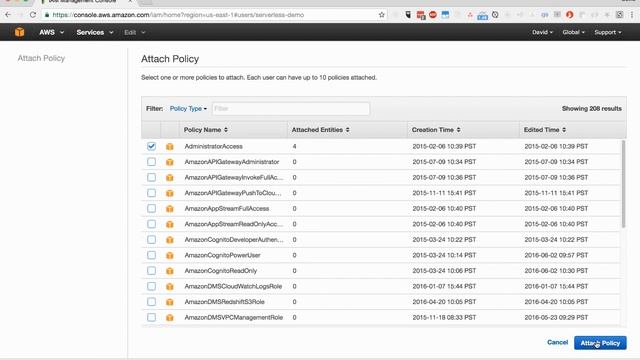Viewport: 640px width, 360px height.
Task: Click the policy icon for AmazonAPIGatewayInvokeFullAccess
Action: (170, 178)
